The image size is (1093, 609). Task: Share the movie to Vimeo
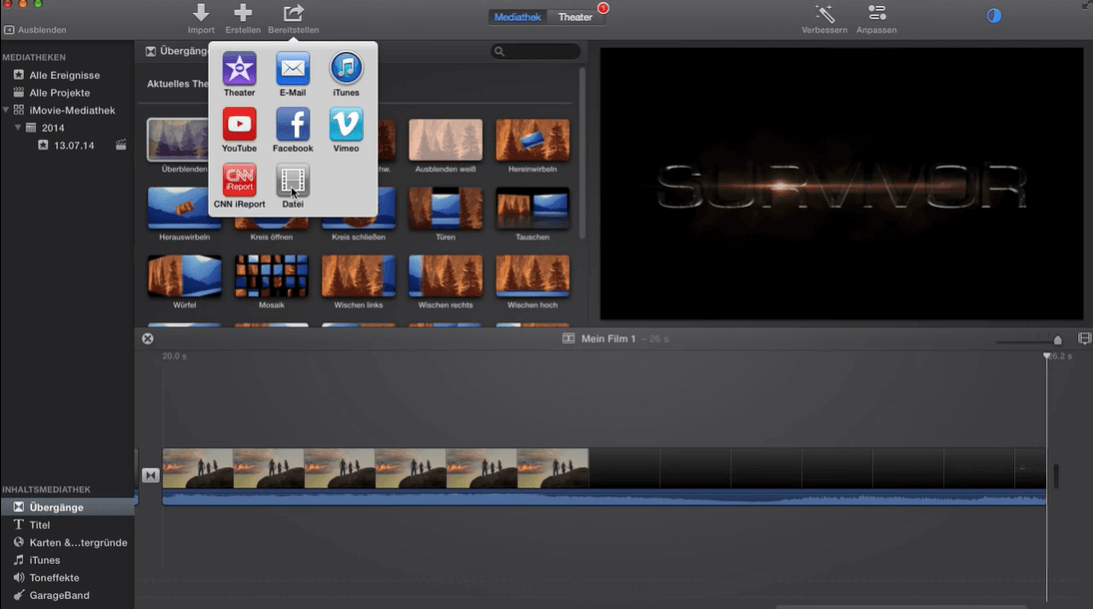(x=346, y=124)
